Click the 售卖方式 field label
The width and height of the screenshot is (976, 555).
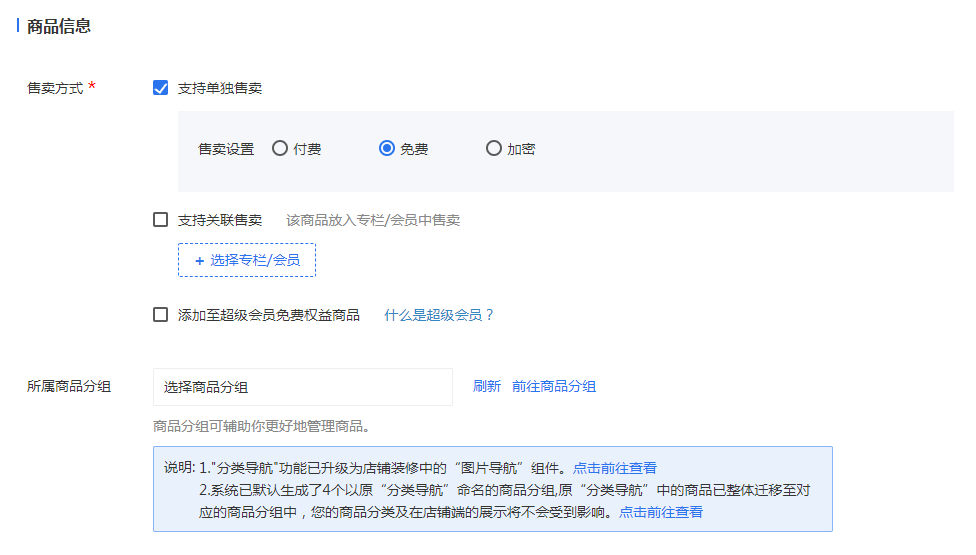coord(55,88)
